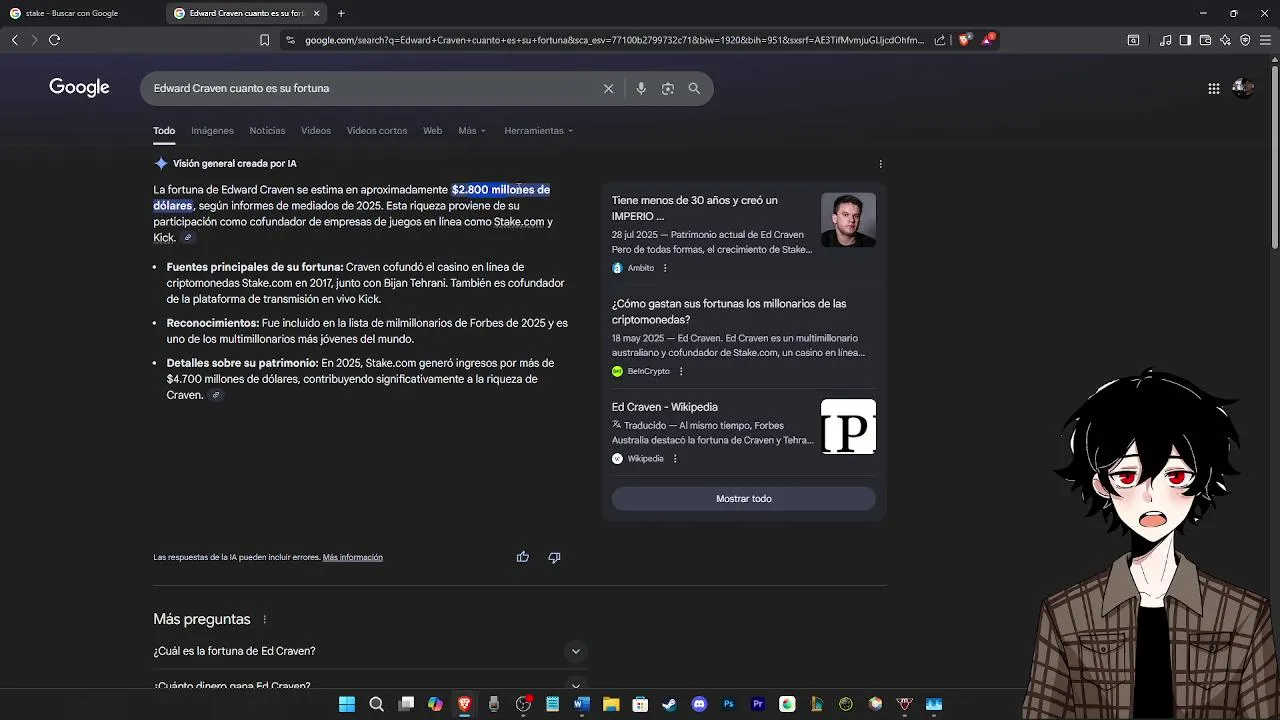Bookmark this page in the address bar

264,40
